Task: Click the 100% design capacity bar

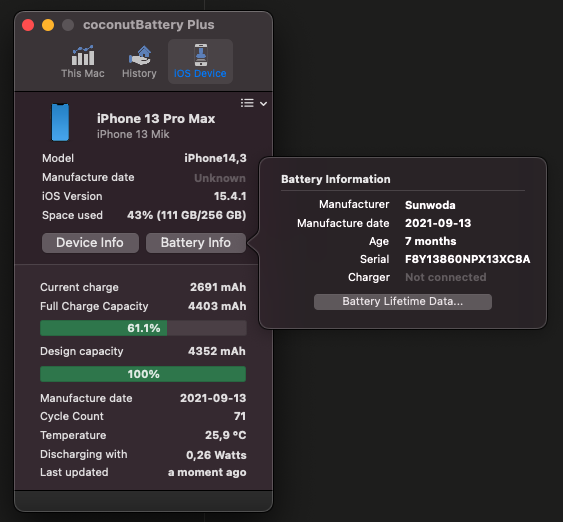Action: [143, 374]
